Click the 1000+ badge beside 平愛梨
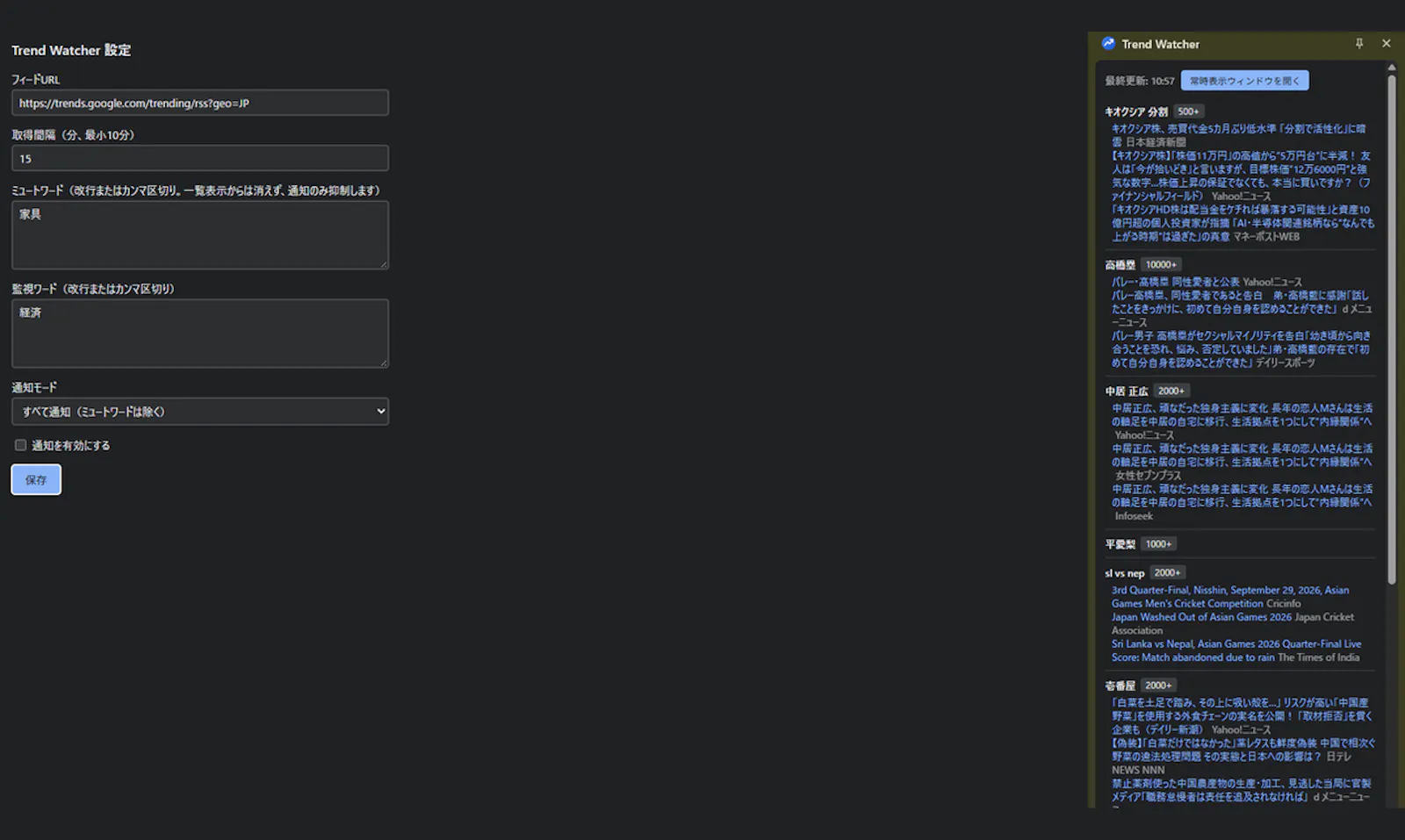This screenshot has height=840, width=1405. (x=1158, y=544)
